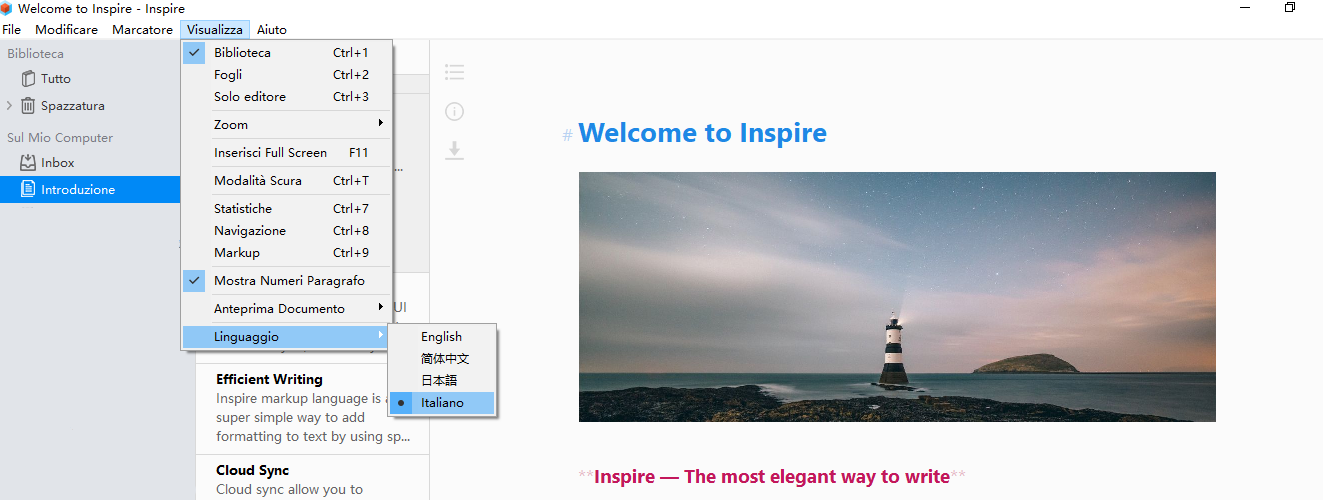
Task: Open Navigazione panel from menu
Action: (x=287, y=231)
